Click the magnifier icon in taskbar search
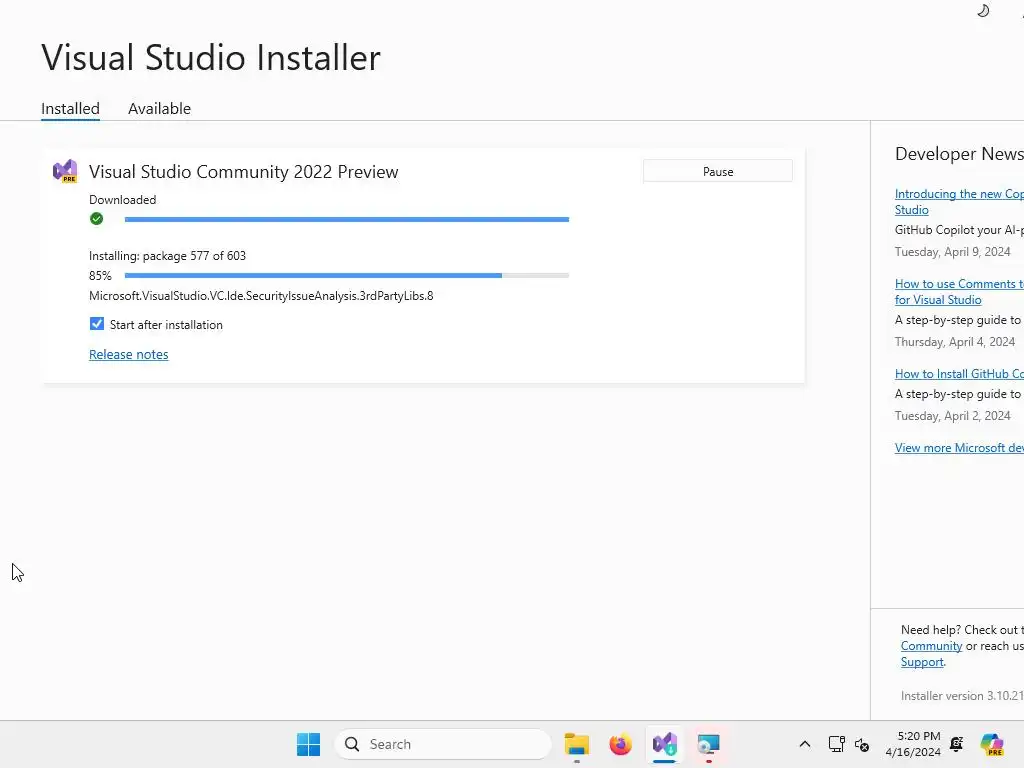The width and height of the screenshot is (1024, 768). point(352,744)
